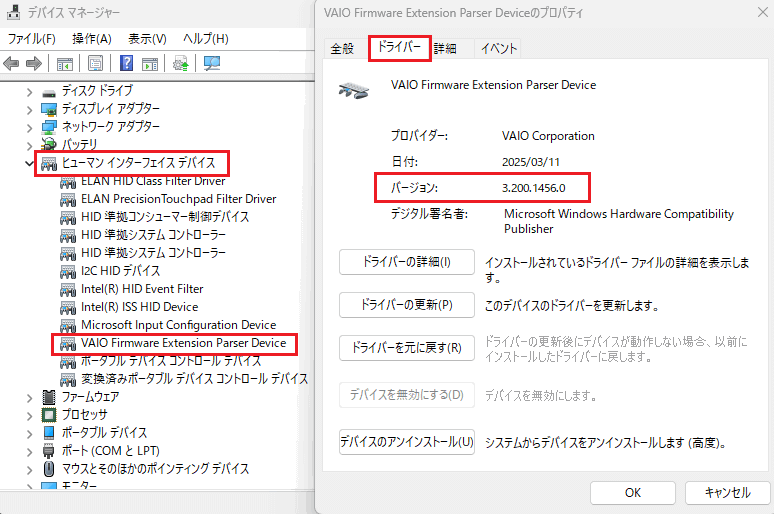Open the 表示(V) menu

147,39
